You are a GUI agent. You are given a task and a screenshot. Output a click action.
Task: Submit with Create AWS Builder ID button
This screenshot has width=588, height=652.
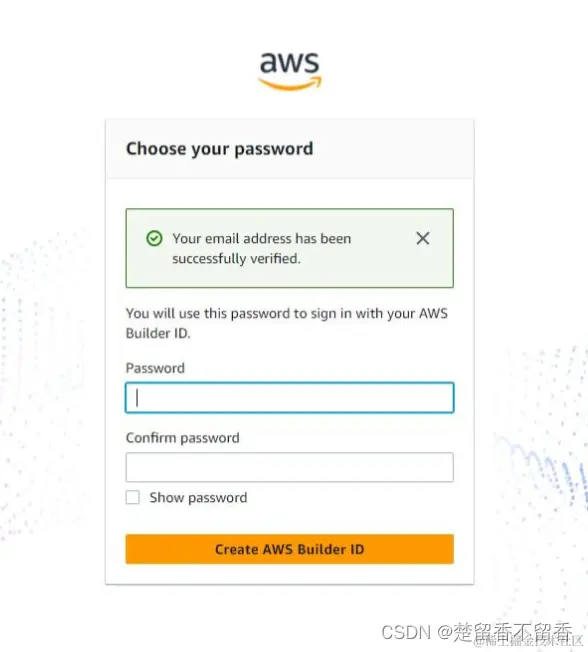click(290, 549)
